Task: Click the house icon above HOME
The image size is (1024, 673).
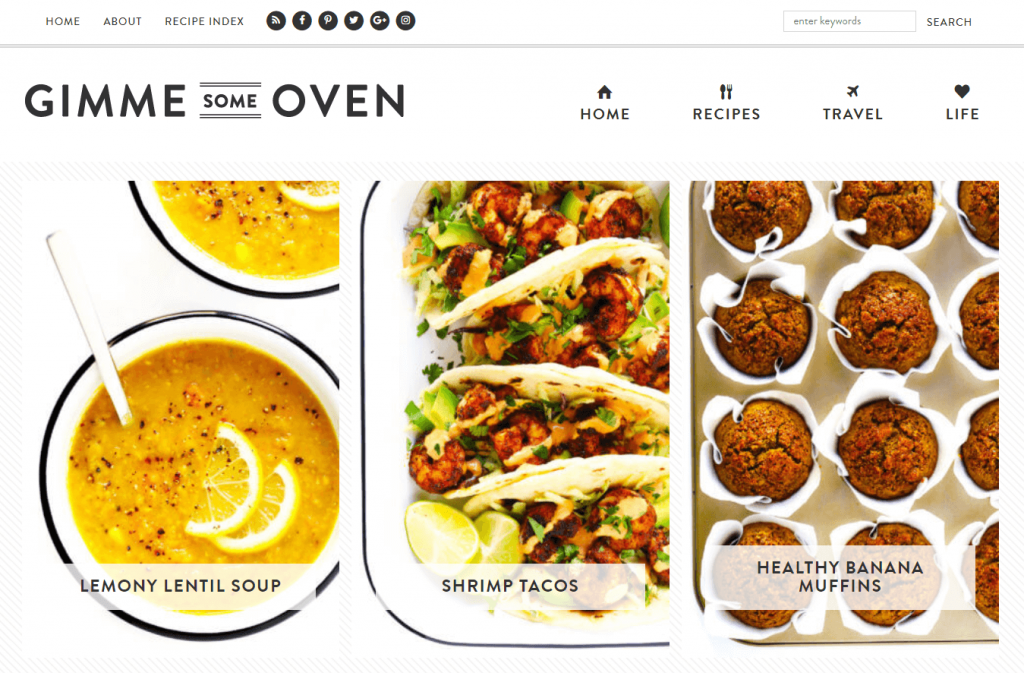Action: pyautogui.click(x=605, y=92)
